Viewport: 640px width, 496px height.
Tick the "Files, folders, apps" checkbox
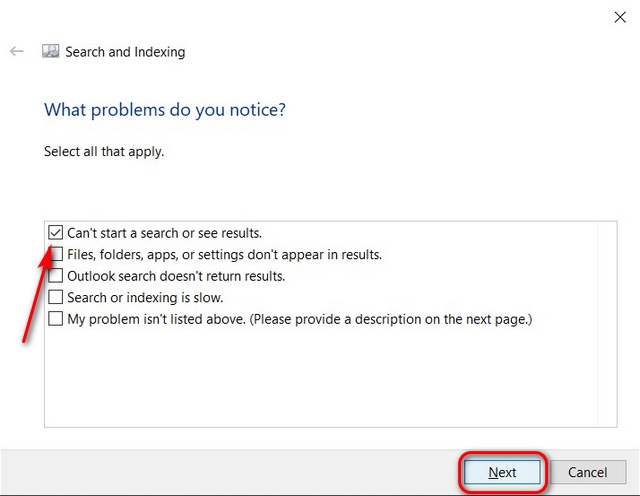[x=56, y=254]
